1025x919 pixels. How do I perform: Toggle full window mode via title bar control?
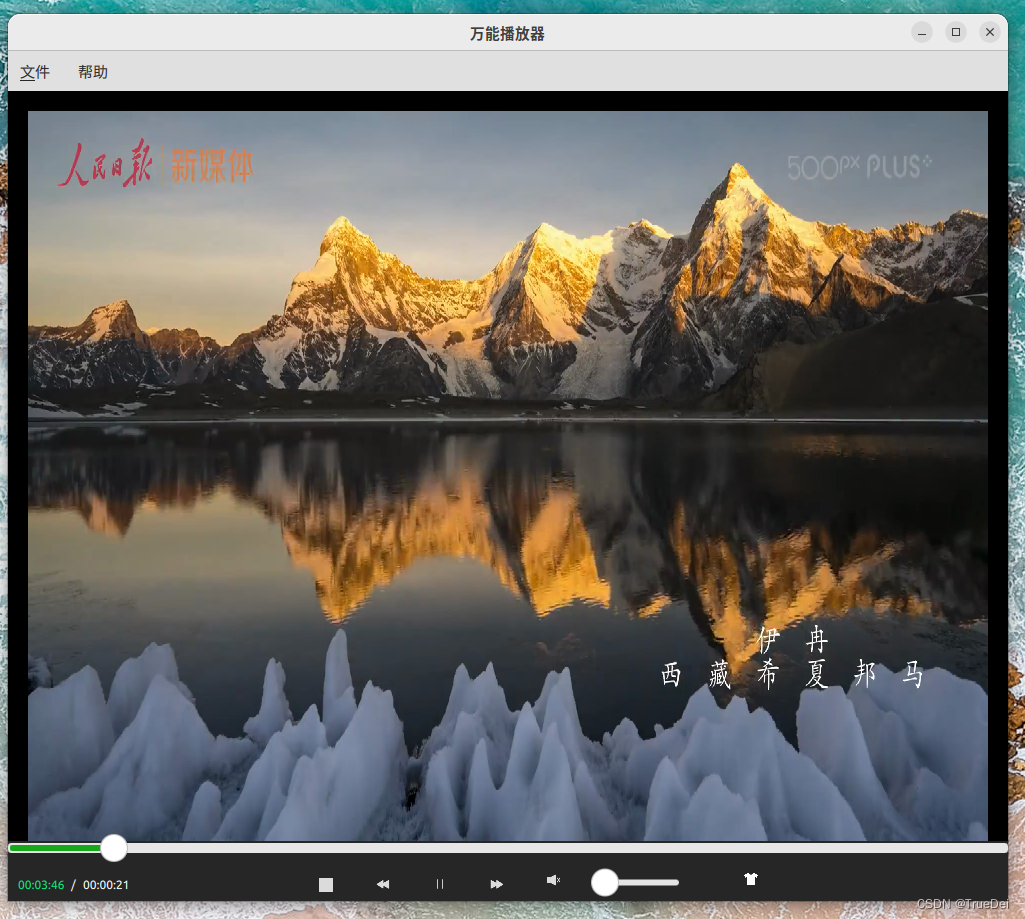(955, 32)
